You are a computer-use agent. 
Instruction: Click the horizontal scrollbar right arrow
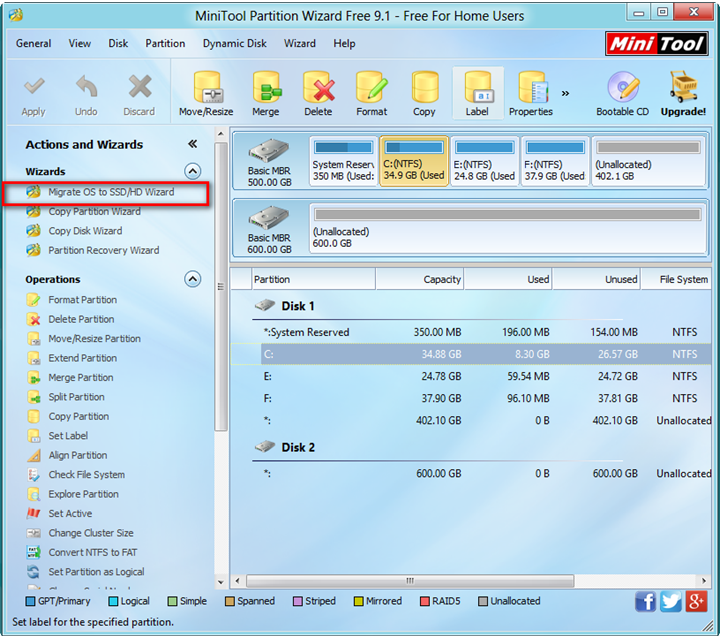click(704, 581)
